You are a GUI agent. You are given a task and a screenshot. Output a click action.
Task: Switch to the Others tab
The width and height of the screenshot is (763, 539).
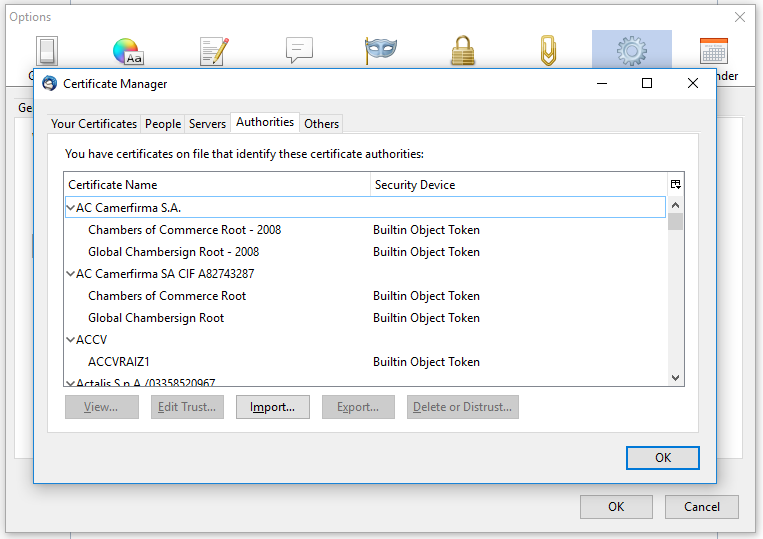pos(321,124)
